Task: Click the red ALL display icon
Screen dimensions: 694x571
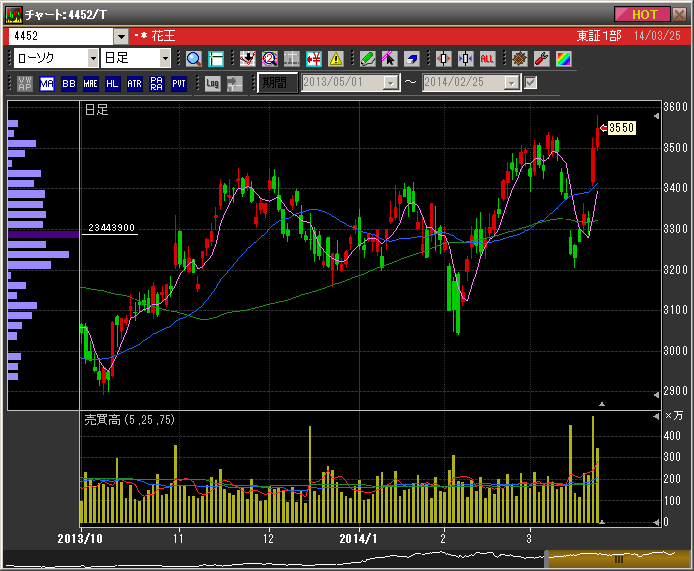Action: click(487, 59)
